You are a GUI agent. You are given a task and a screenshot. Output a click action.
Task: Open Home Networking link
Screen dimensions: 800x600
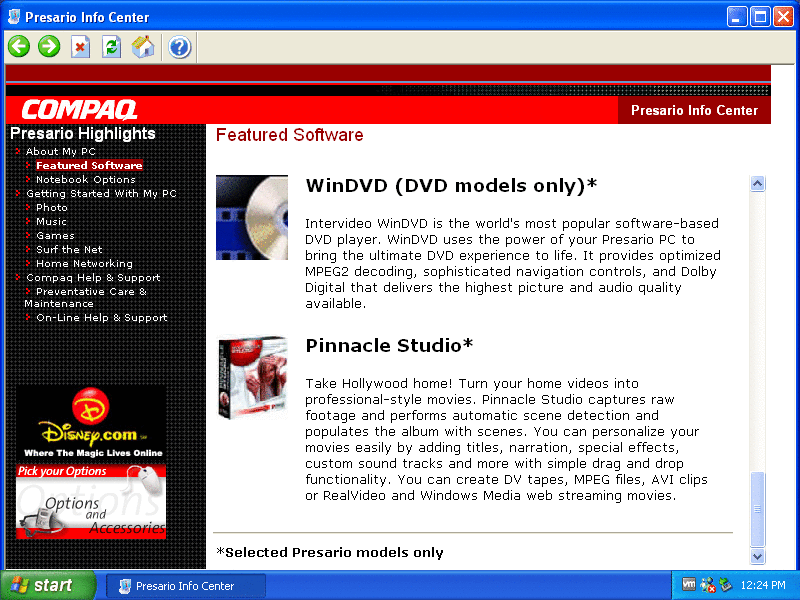pos(84,264)
